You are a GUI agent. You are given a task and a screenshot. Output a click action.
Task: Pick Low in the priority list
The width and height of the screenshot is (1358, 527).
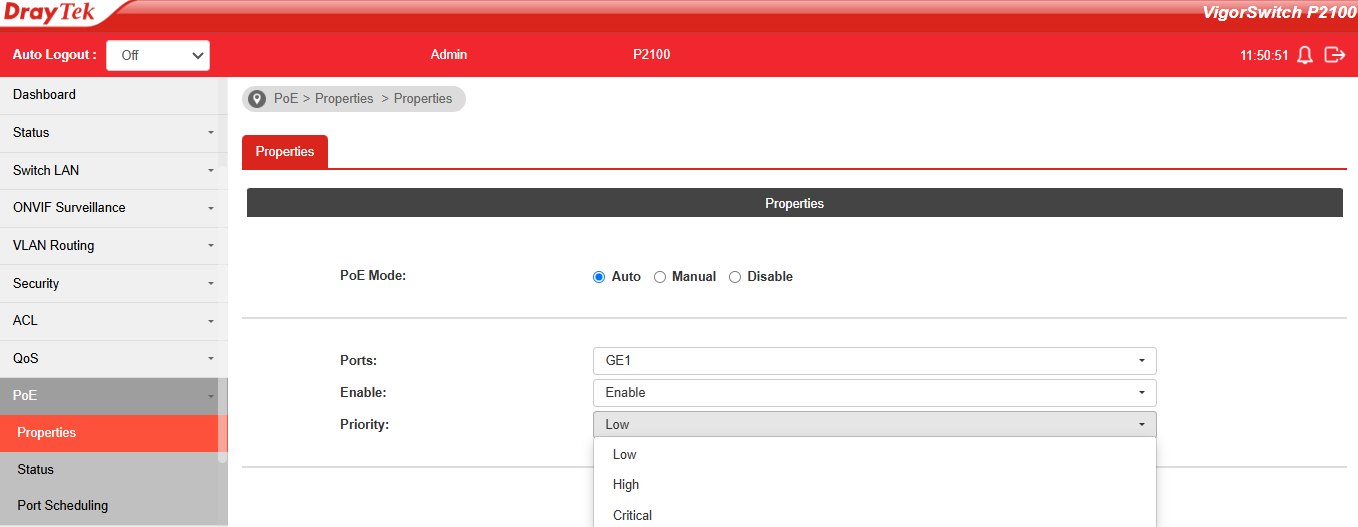[x=624, y=455]
